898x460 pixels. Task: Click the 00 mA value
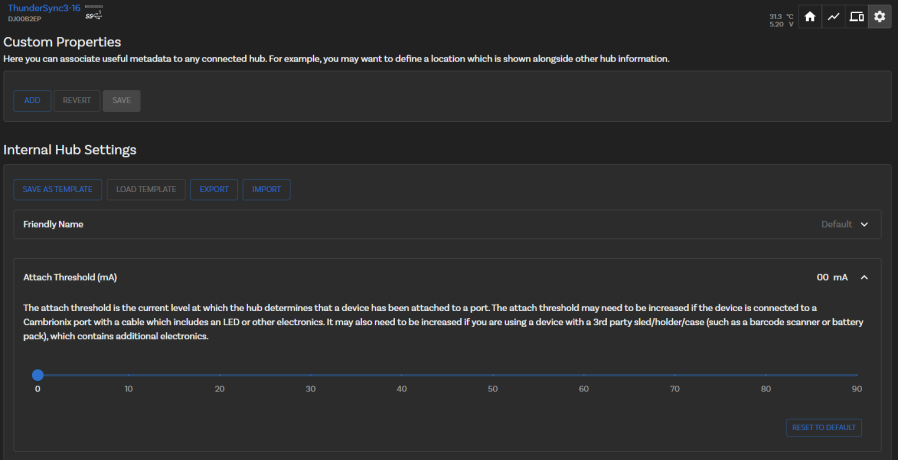point(832,277)
